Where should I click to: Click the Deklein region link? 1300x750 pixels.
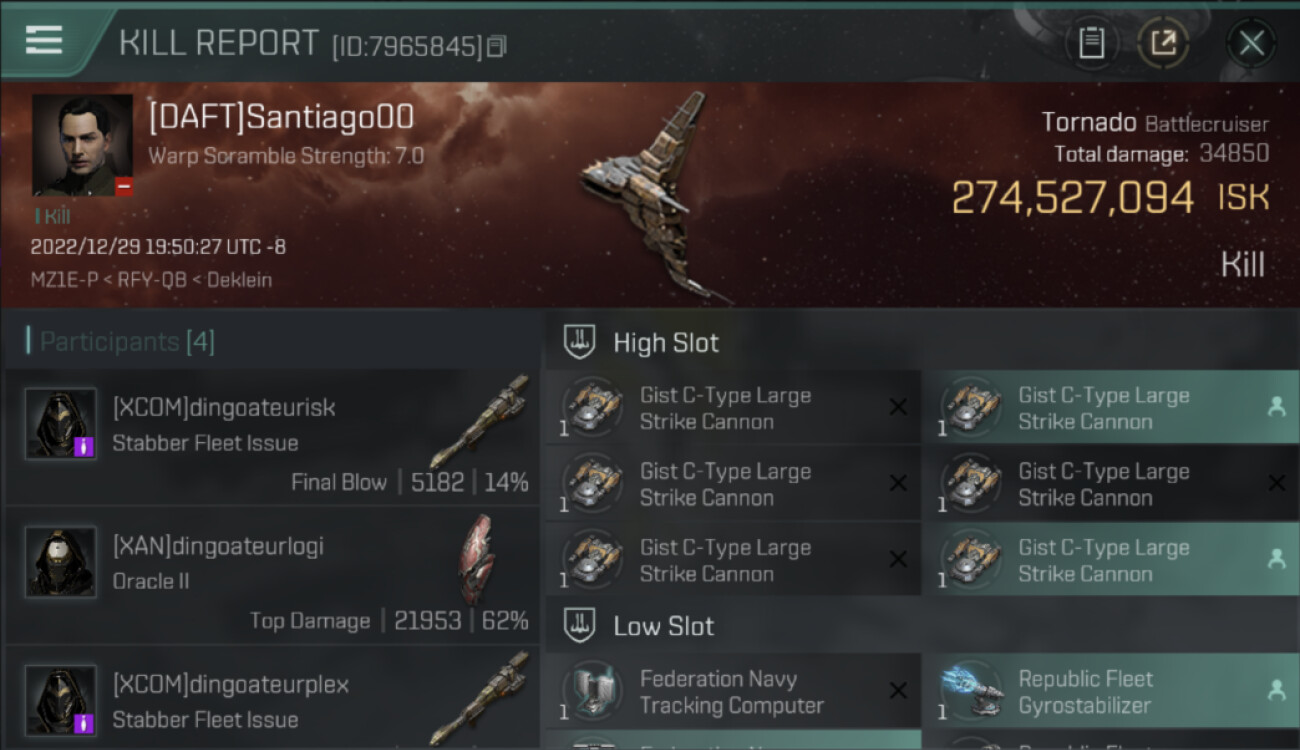240,280
